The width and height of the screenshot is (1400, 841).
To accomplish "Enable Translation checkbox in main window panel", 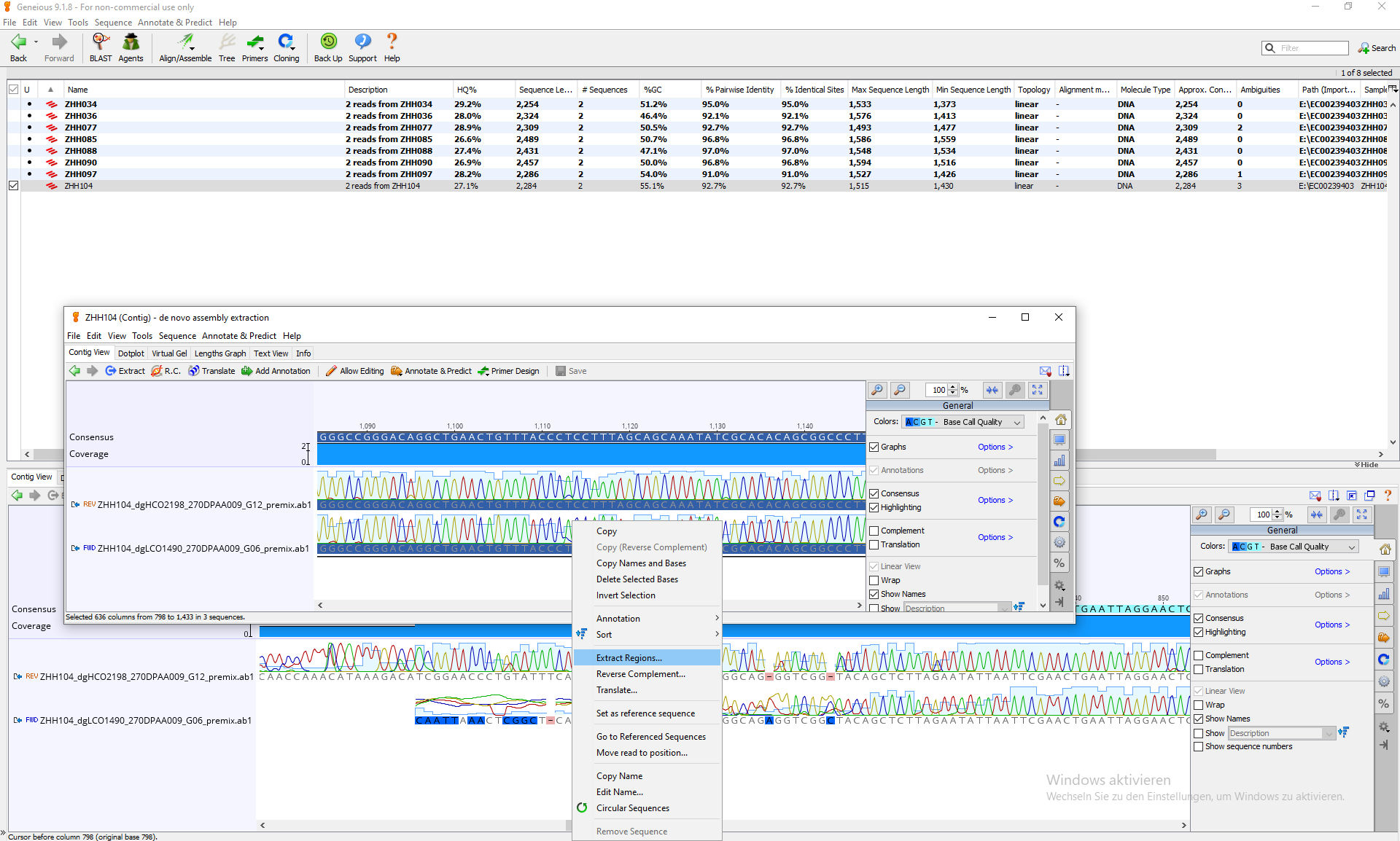I will [x=1198, y=669].
